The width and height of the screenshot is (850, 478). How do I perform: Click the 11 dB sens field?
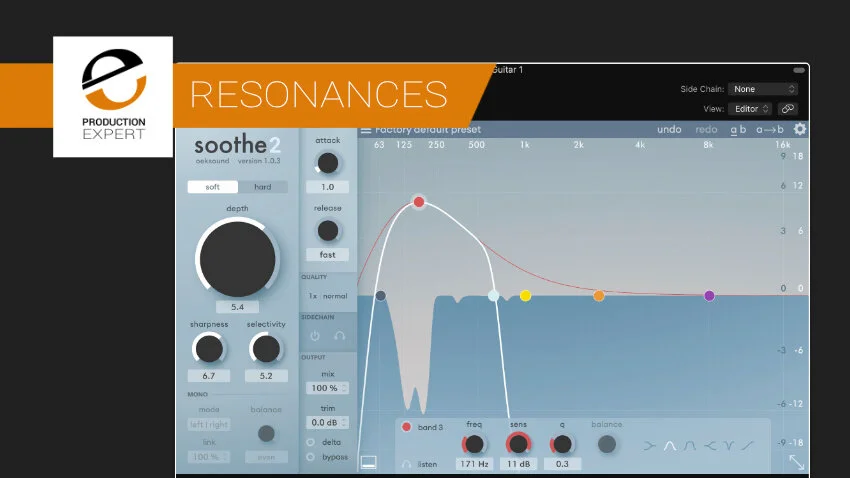coord(519,464)
